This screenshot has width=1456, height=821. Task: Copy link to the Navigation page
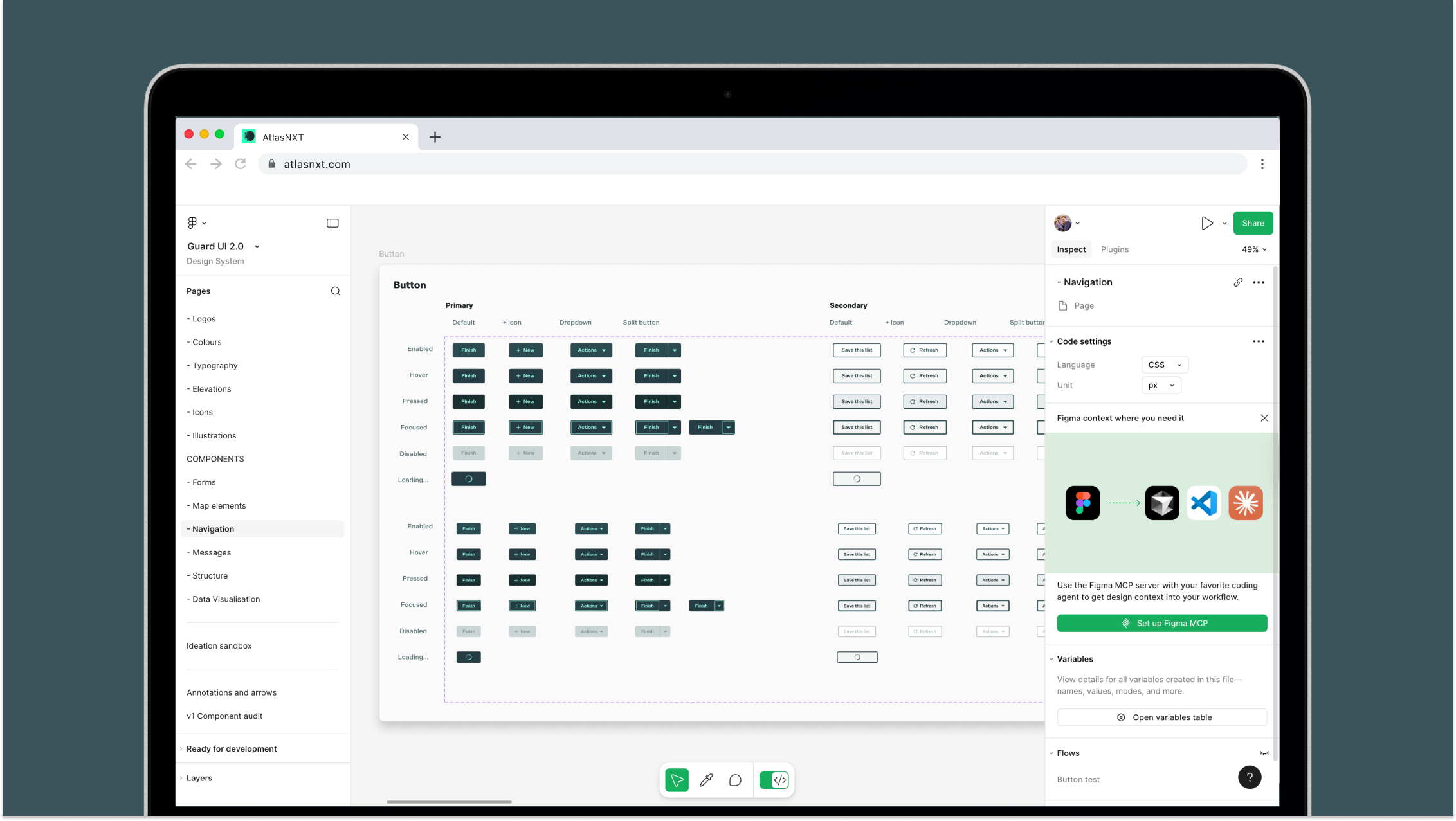click(1238, 282)
